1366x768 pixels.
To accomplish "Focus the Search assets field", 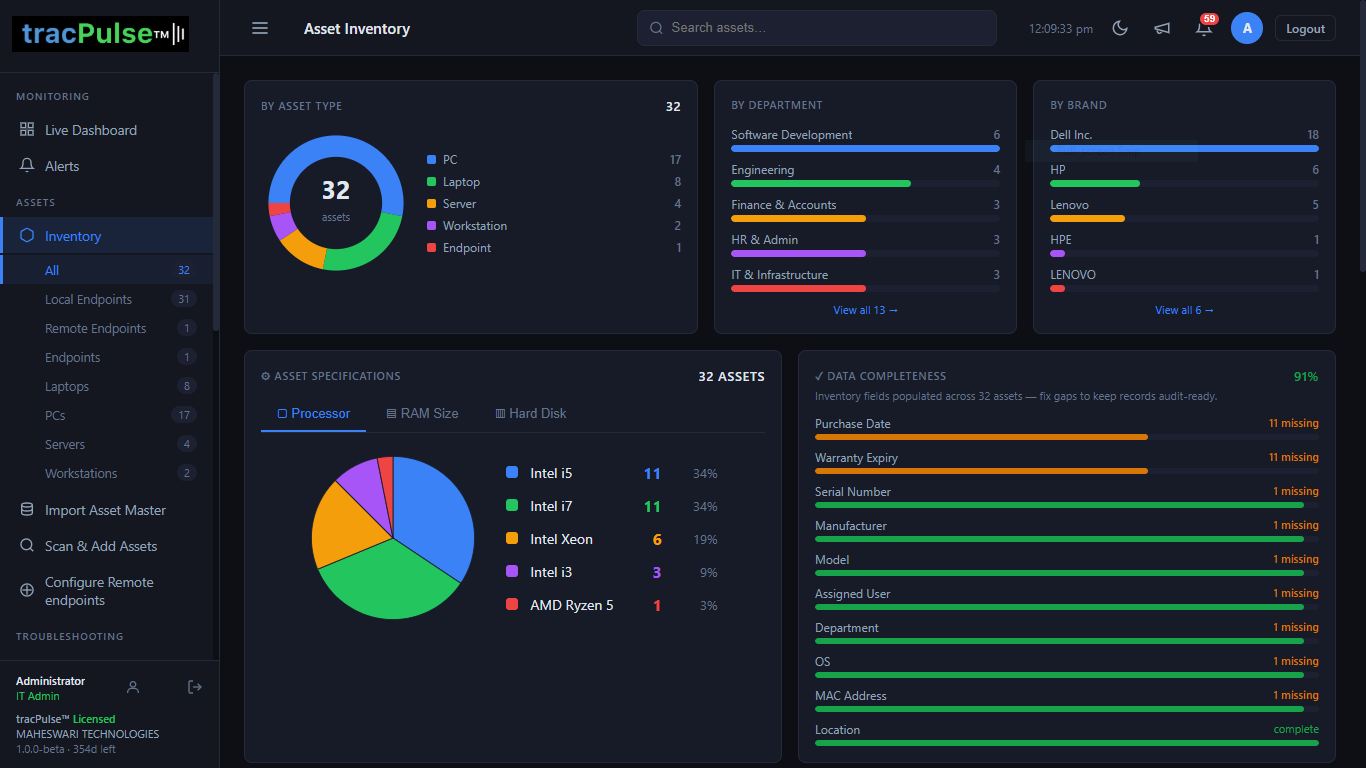I will pos(817,28).
